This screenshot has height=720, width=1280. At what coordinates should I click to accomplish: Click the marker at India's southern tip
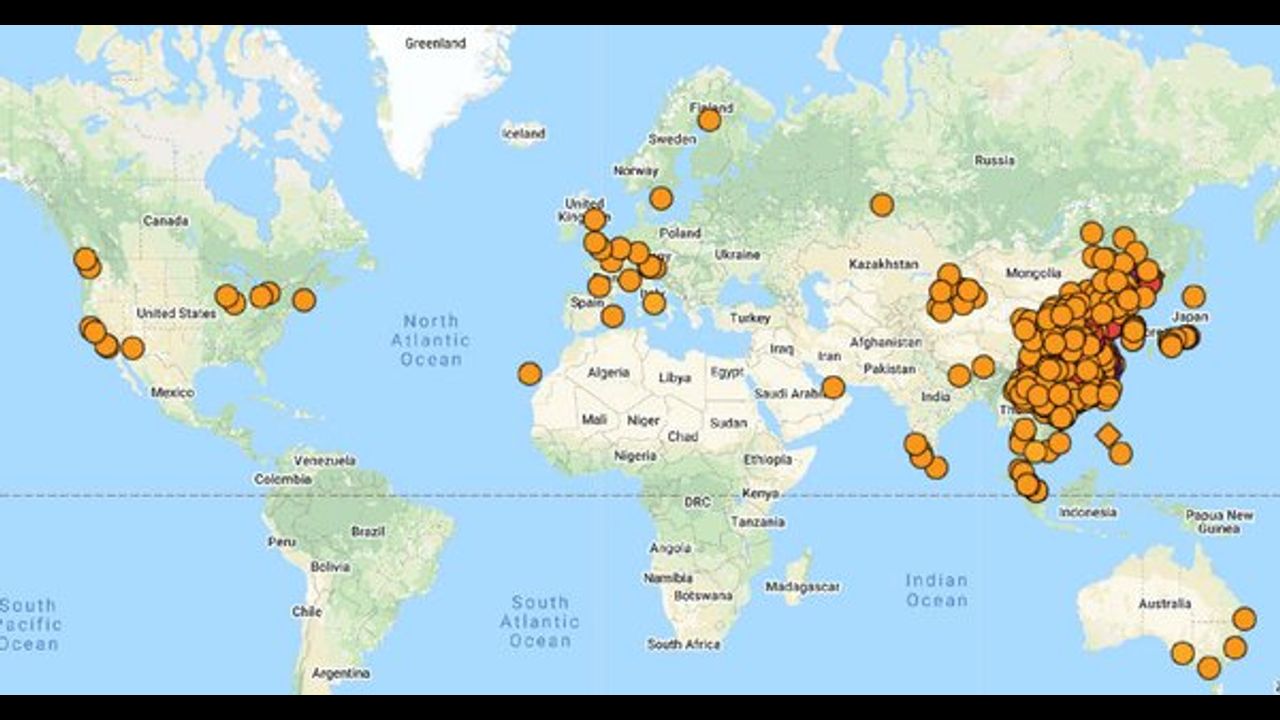click(936, 467)
